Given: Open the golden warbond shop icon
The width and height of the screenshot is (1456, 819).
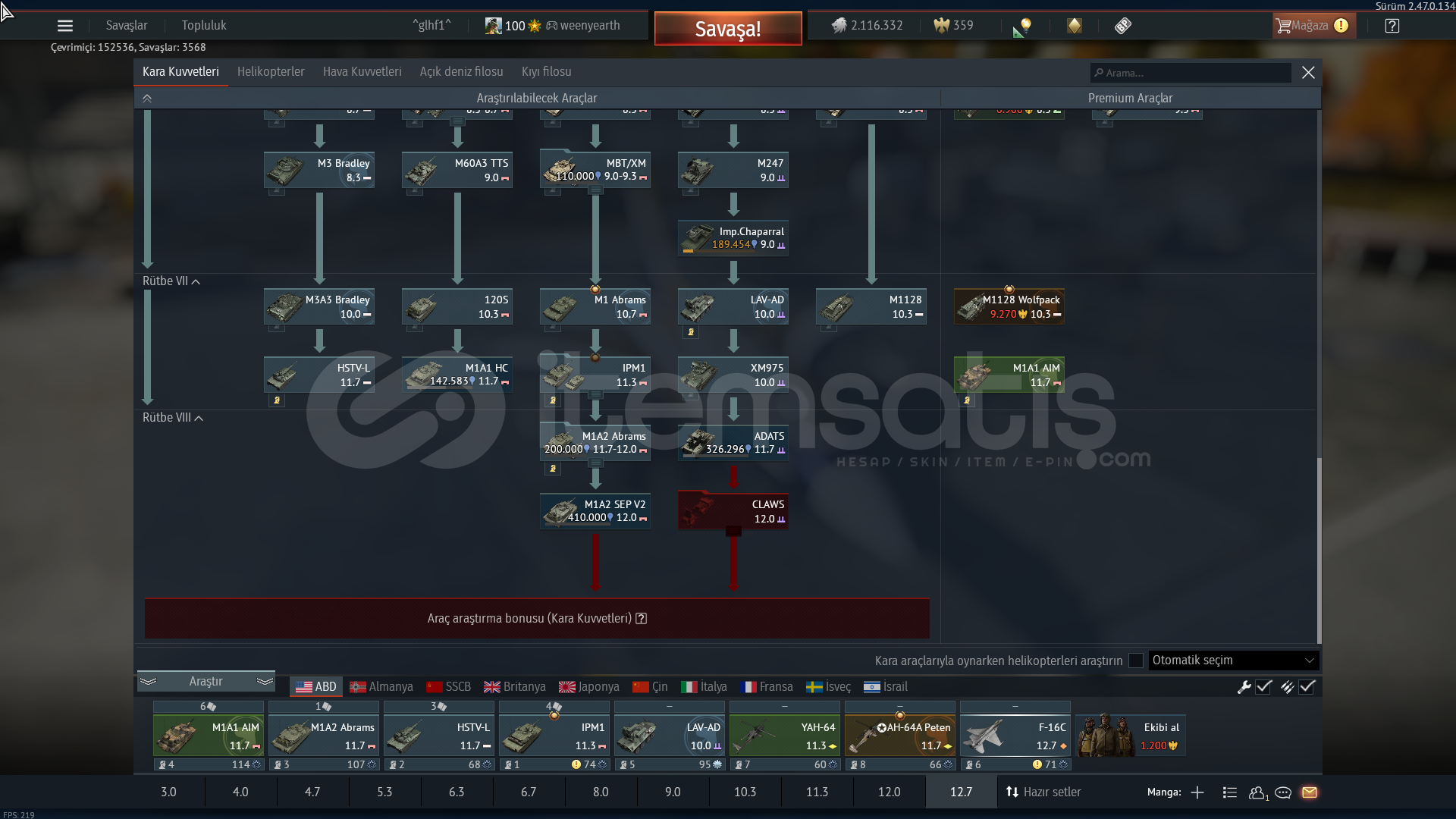Looking at the screenshot, I should (1074, 26).
